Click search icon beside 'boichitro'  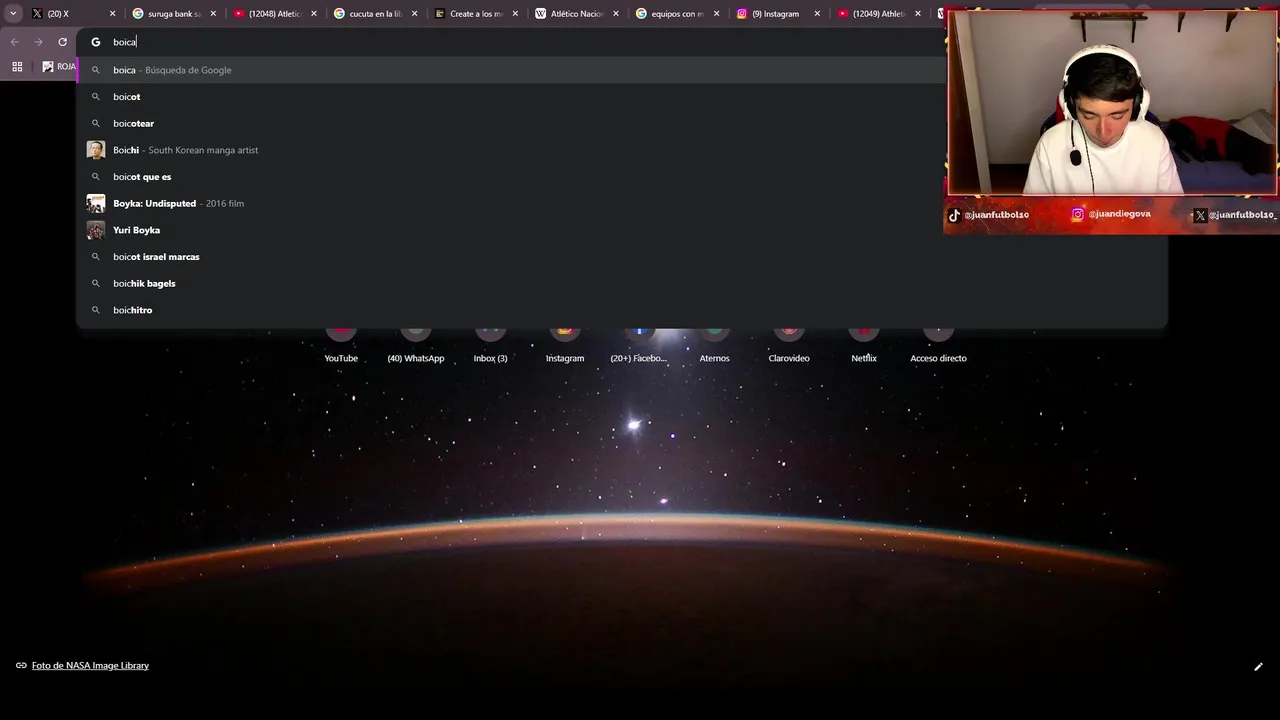[96, 310]
